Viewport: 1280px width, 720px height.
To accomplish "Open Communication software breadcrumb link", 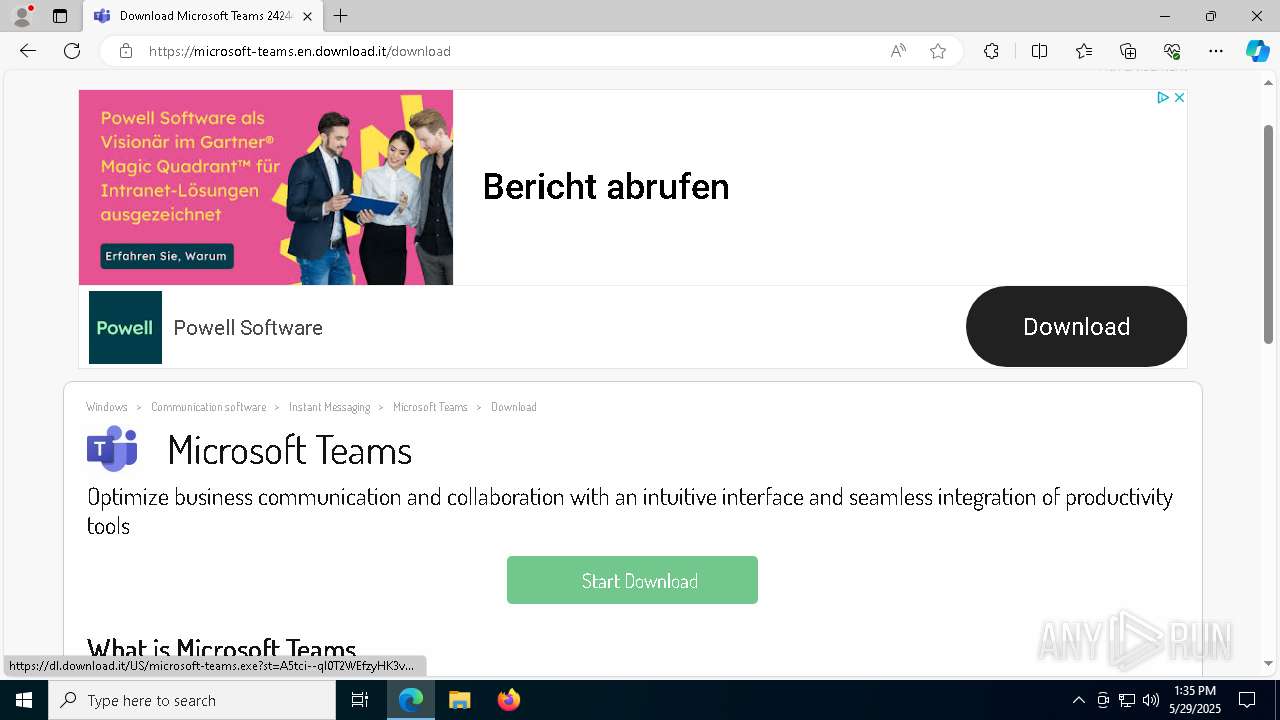I will point(209,407).
